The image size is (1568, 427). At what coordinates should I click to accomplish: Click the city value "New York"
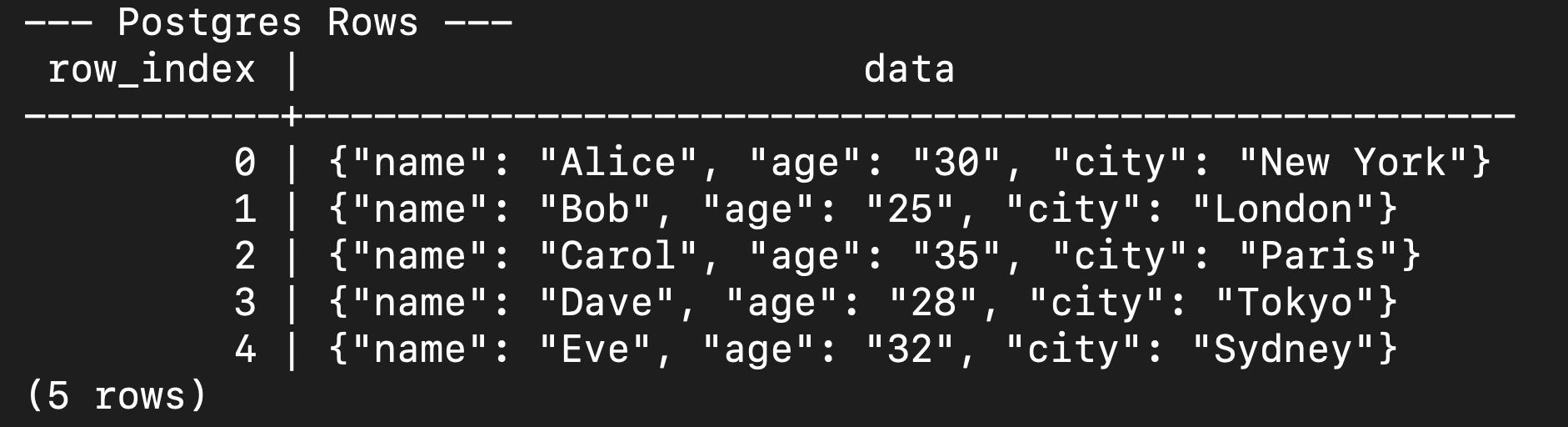(x=1351, y=163)
